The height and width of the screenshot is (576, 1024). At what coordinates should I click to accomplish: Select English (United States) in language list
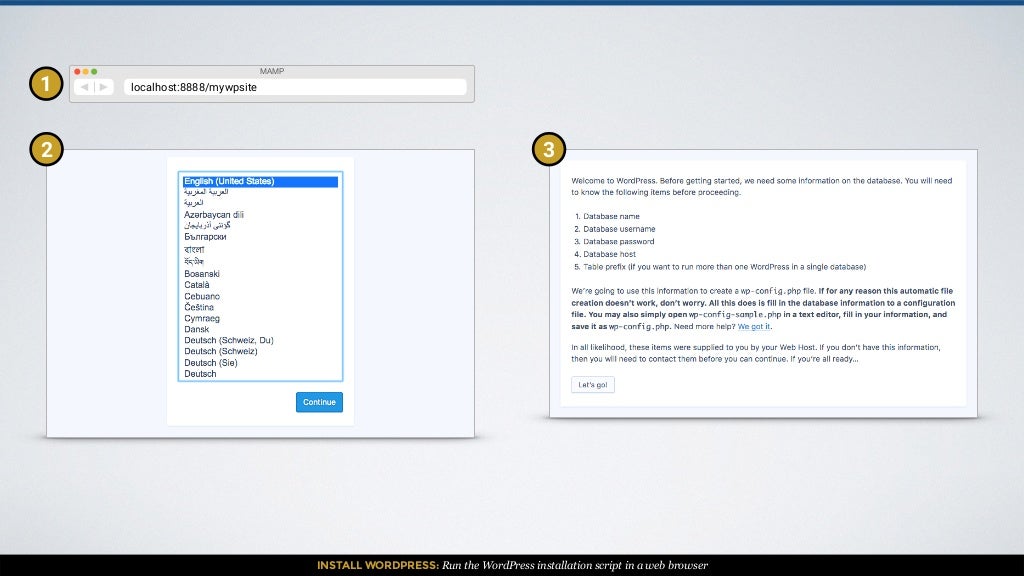[x=260, y=181]
